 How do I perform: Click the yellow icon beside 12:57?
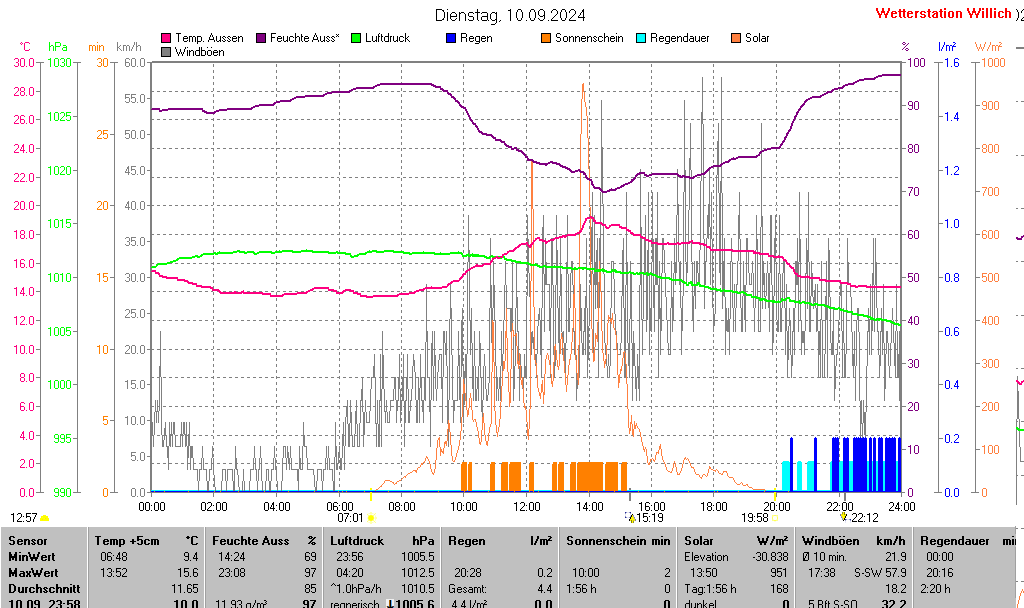coord(44,518)
